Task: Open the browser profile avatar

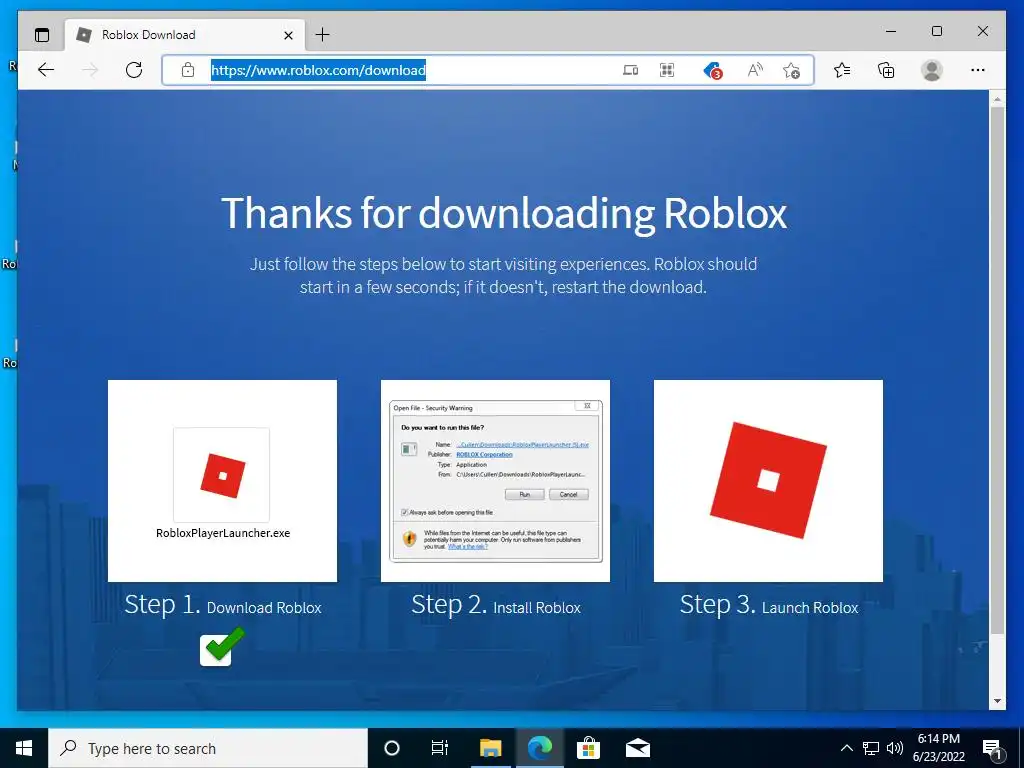Action: (932, 70)
